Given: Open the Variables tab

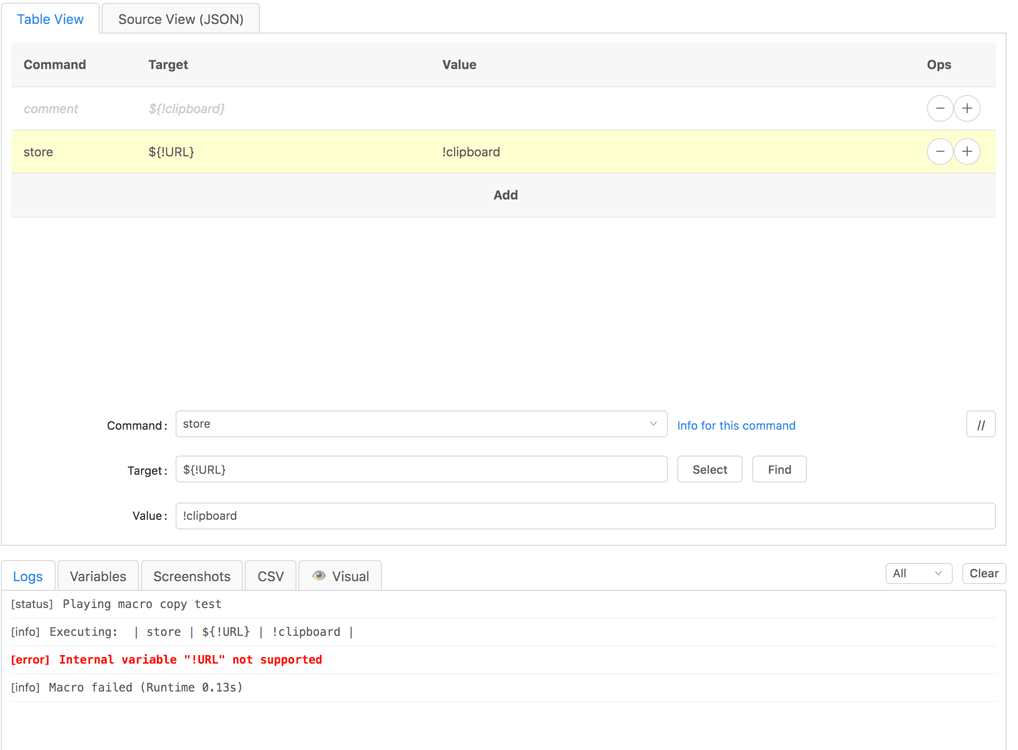Looking at the screenshot, I should click(x=97, y=575).
